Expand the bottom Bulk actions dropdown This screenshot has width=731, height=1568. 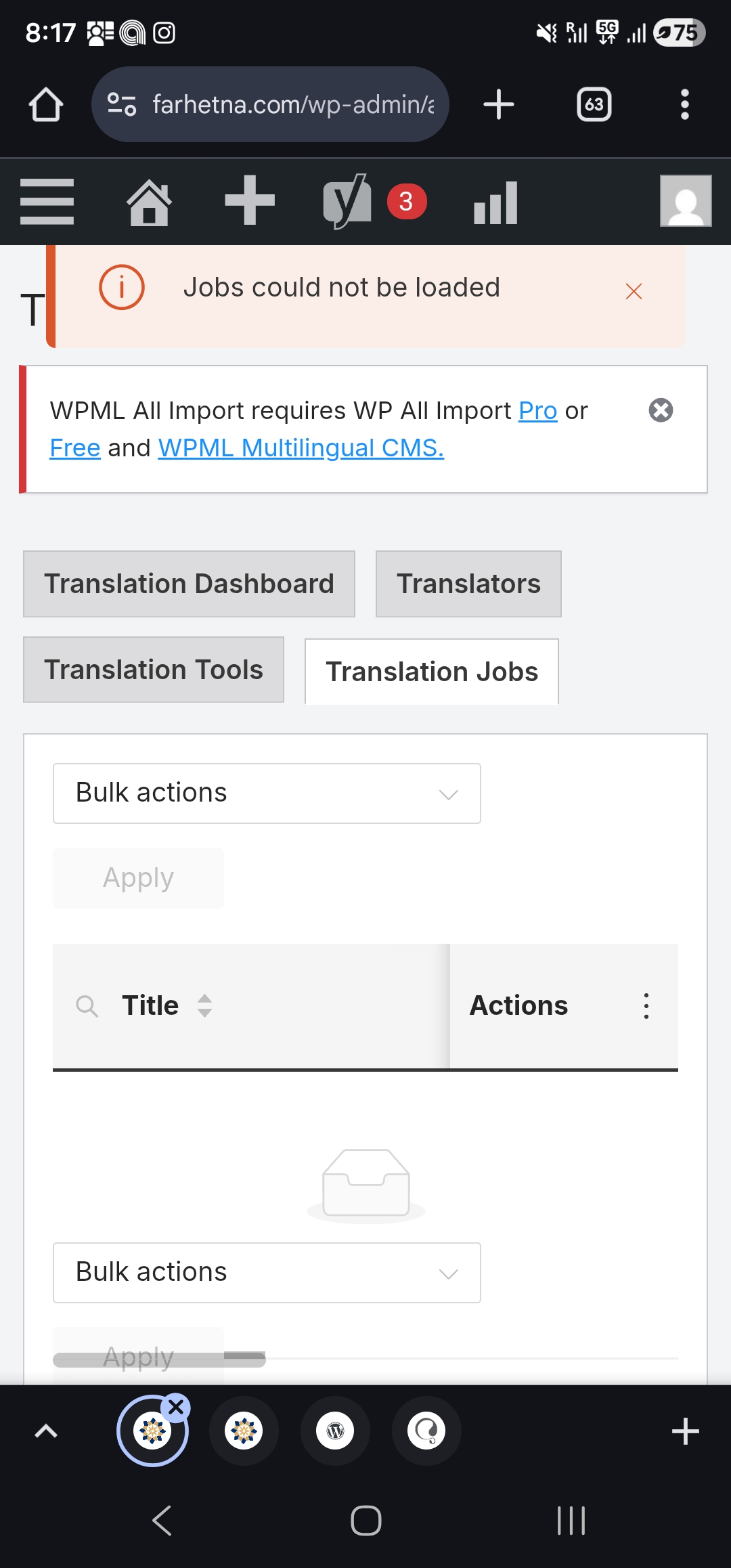click(267, 1273)
